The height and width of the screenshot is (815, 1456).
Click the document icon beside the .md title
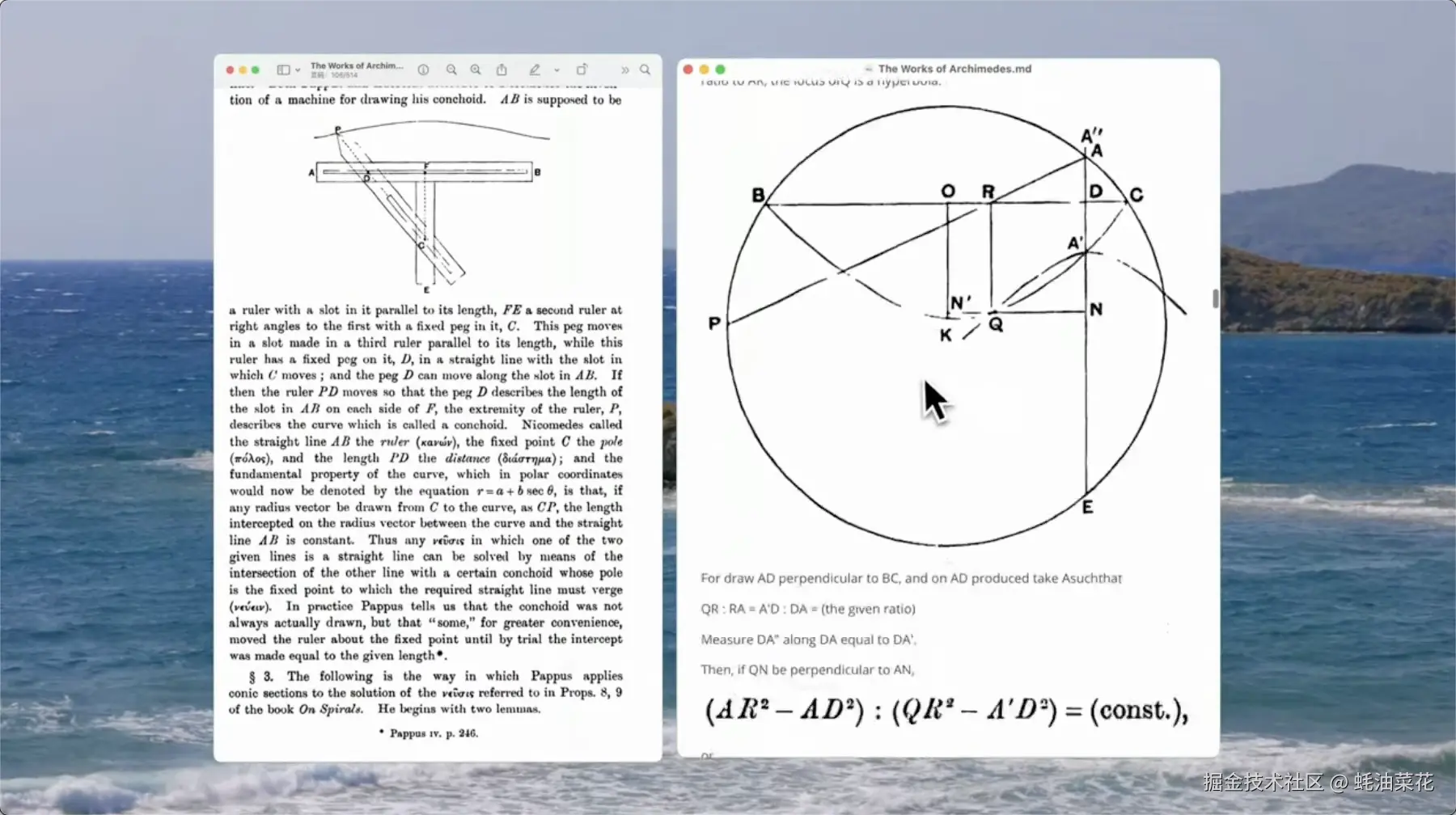pyautogui.click(x=869, y=70)
